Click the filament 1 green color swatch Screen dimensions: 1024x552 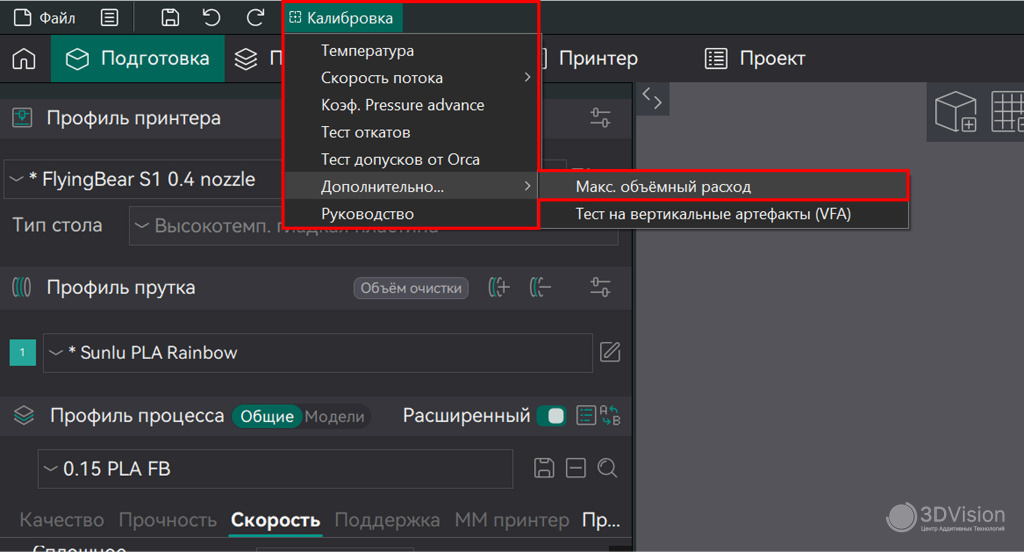22,352
